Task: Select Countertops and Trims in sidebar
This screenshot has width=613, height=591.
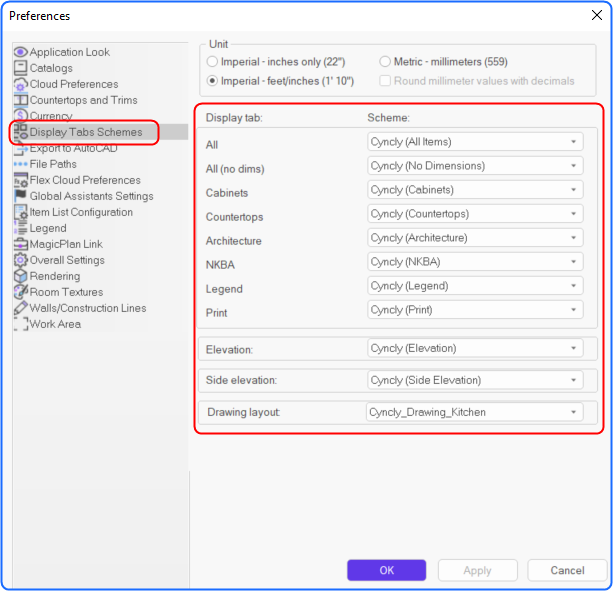Action: [84, 100]
